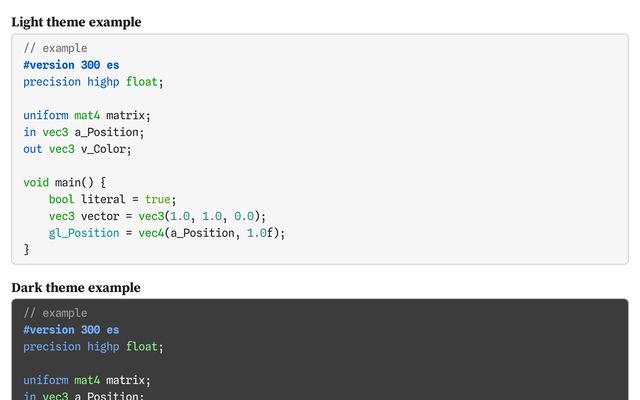This screenshot has width=640, height=400.
Task: Click "precision" keyword in the light theme block
Action: 52,82
